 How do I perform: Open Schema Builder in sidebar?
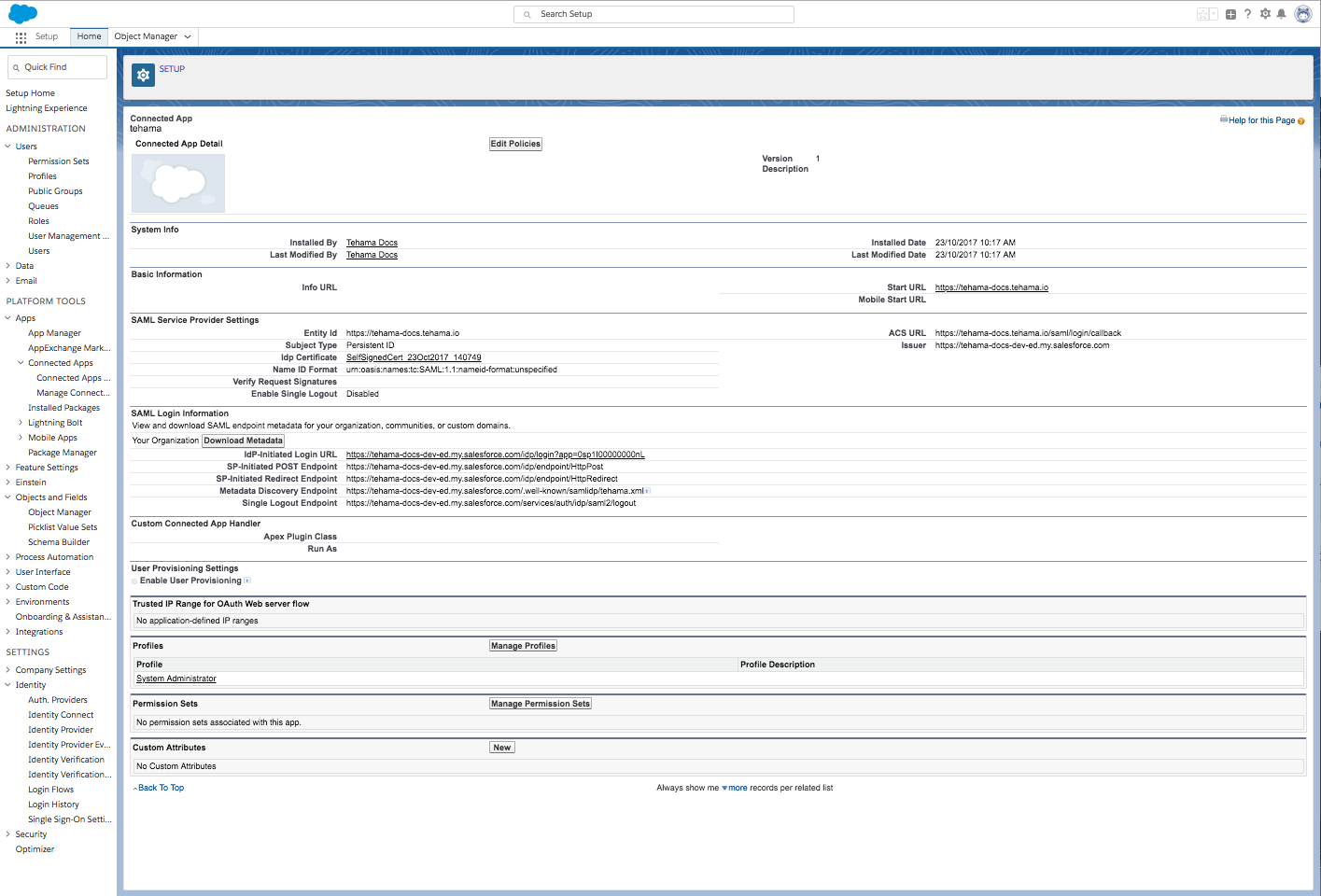pos(59,542)
